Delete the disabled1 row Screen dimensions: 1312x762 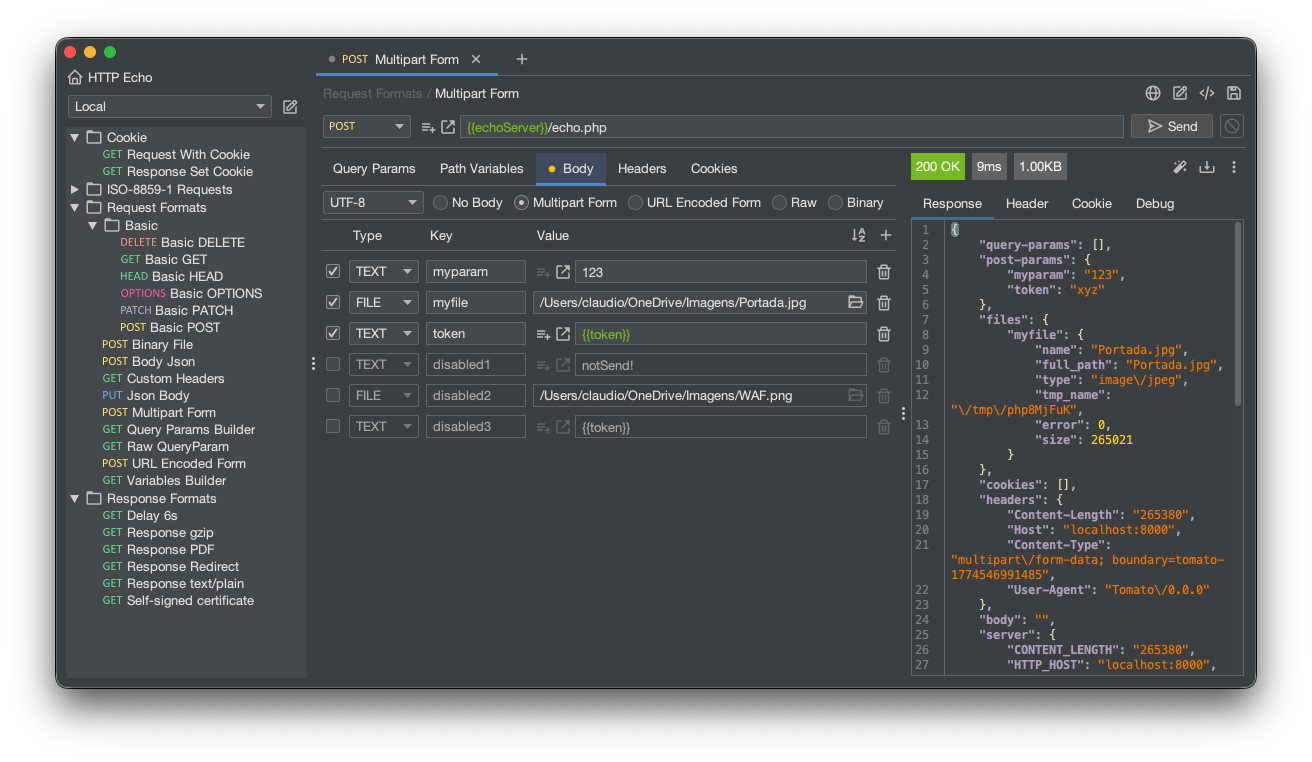click(x=884, y=365)
